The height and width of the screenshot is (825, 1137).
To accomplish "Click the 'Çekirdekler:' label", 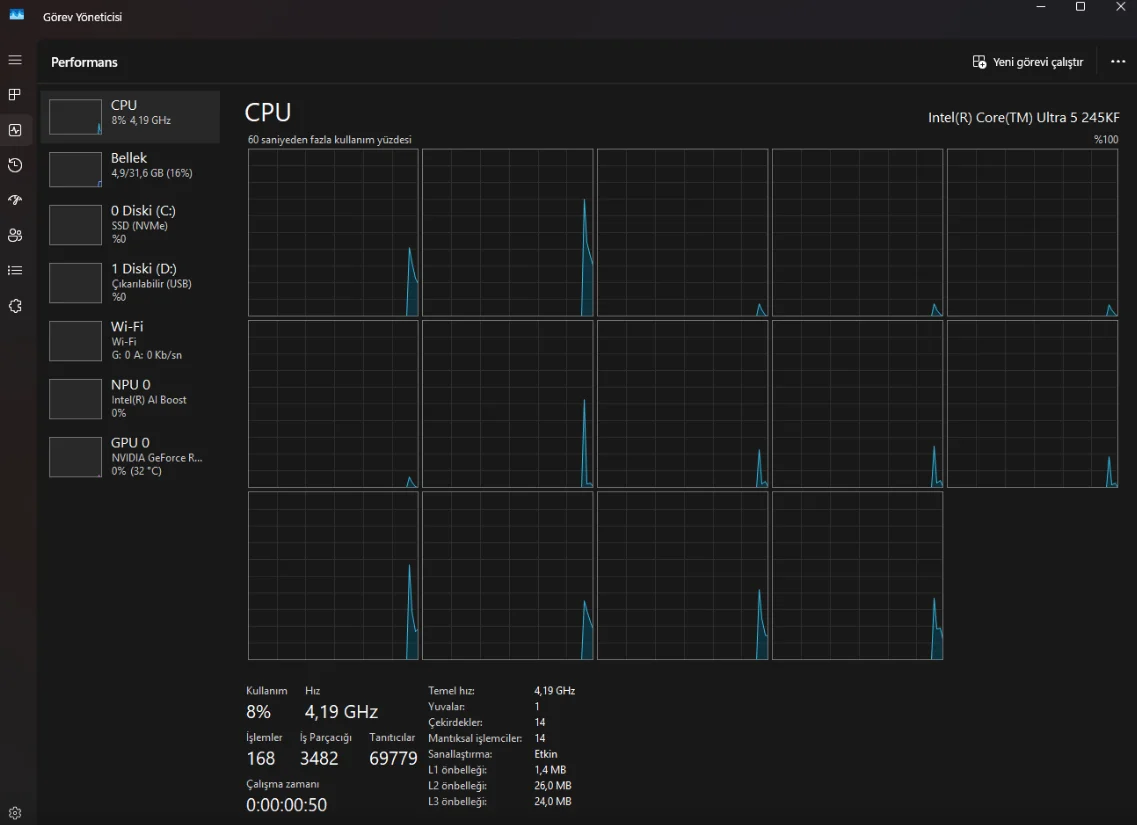I will [x=455, y=723].
